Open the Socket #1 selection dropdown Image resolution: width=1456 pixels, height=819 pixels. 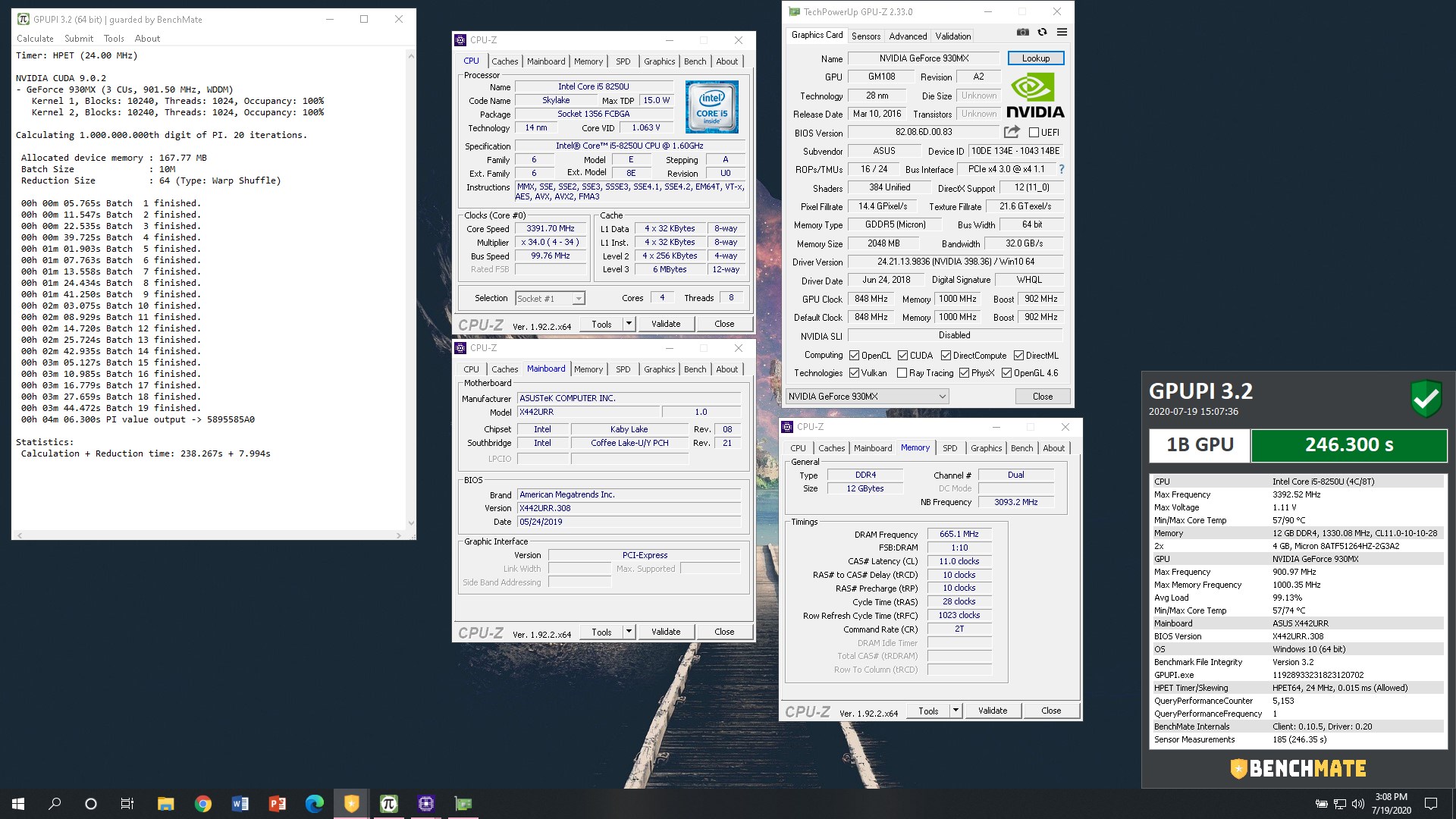pos(550,298)
